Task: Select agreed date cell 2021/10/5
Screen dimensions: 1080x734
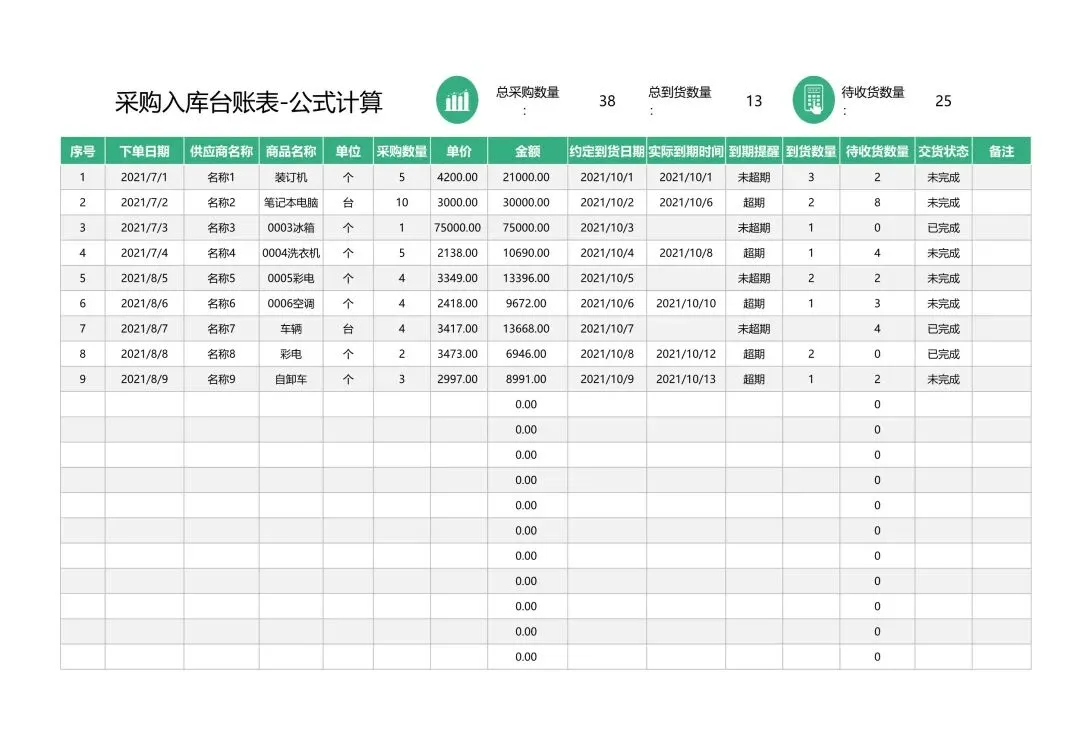Action: (x=607, y=278)
